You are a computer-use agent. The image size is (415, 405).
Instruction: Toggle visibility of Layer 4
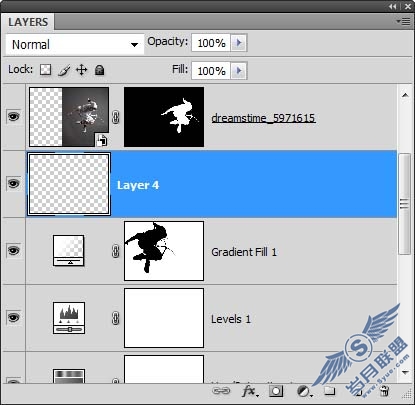(13, 183)
